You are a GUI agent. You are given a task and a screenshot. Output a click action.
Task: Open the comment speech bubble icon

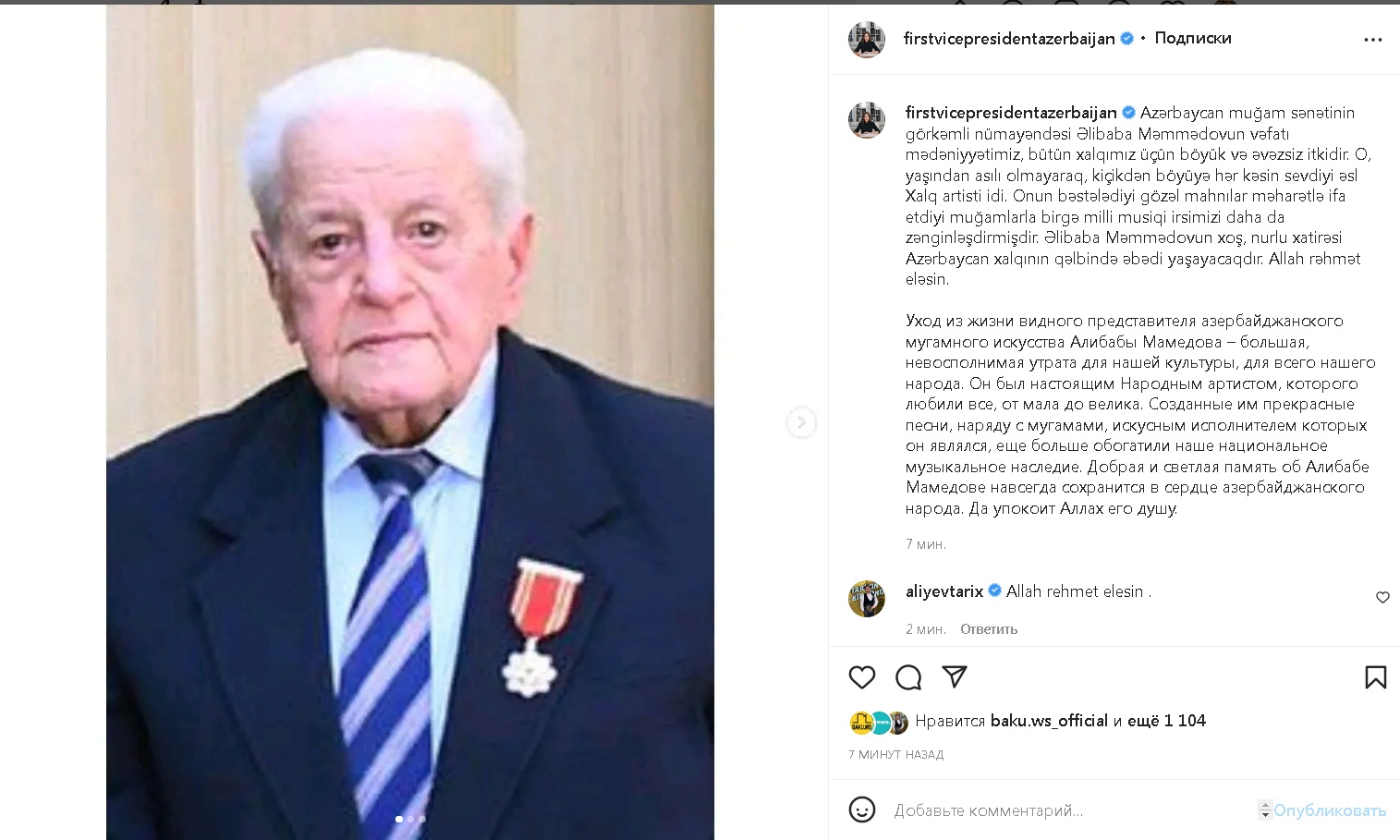908,677
